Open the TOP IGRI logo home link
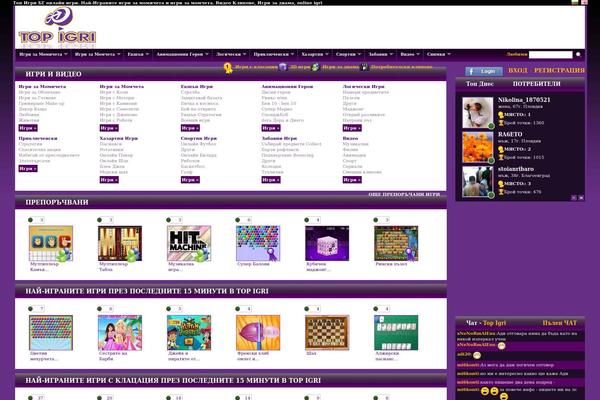600x400 pixels. (57, 28)
